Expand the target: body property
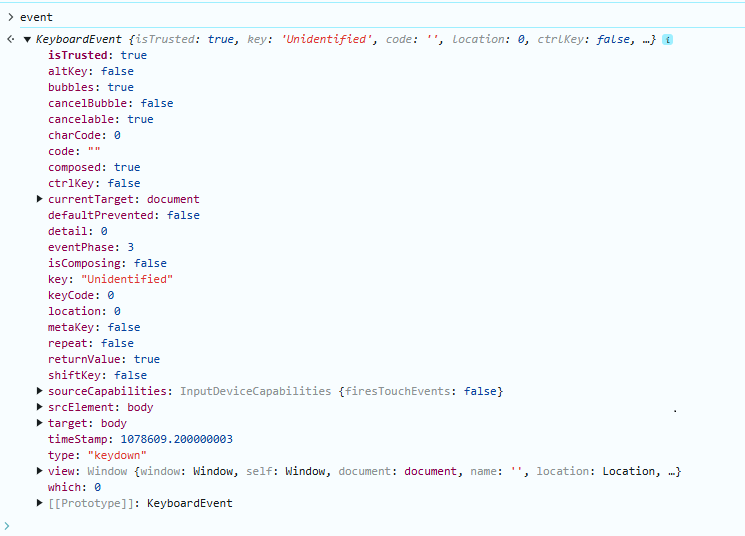 pos(40,423)
